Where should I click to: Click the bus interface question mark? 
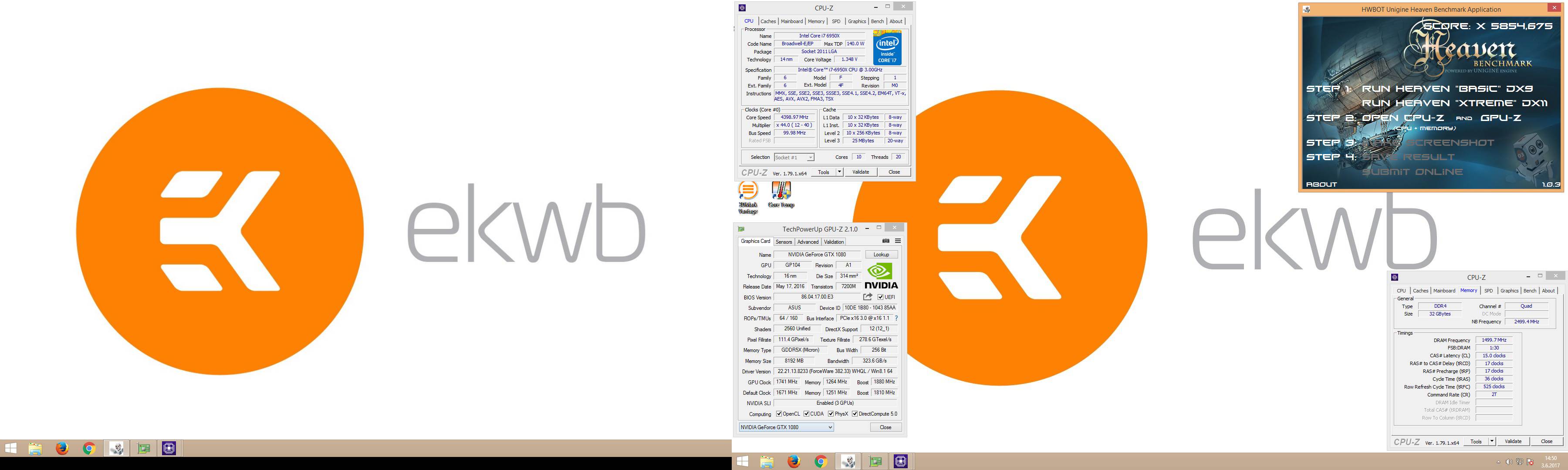[x=897, y=318]
